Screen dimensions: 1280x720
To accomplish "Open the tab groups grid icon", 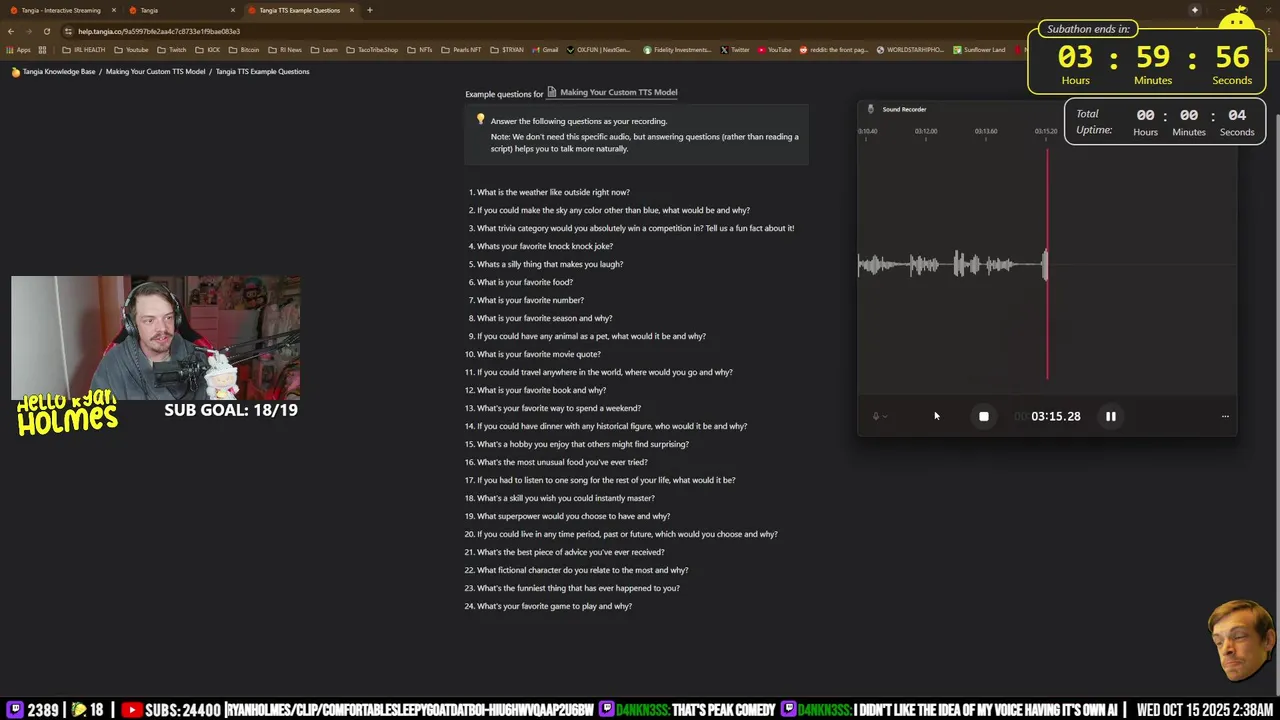I will tap(42, 50).
